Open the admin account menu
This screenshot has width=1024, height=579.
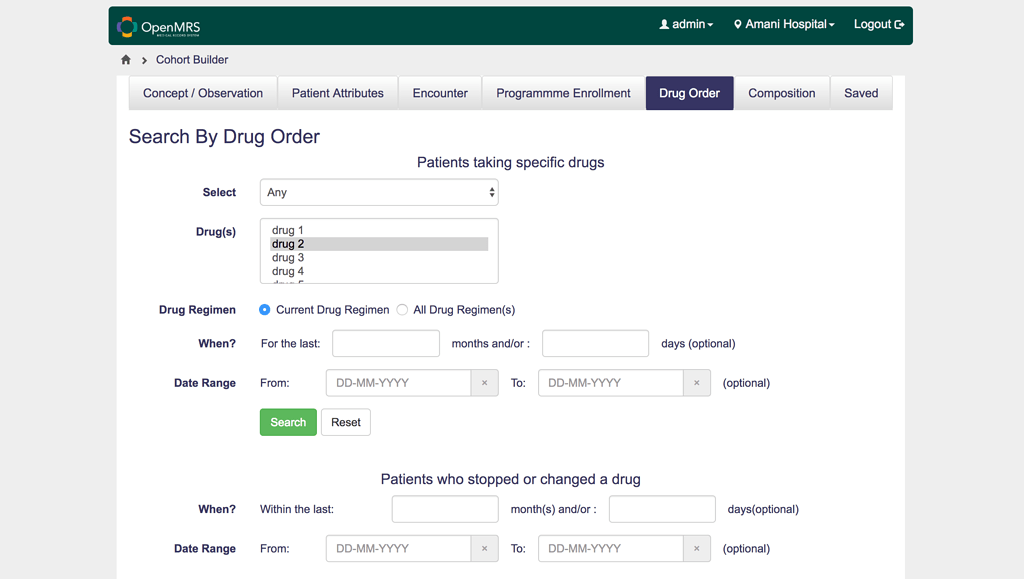pos(686,24)
